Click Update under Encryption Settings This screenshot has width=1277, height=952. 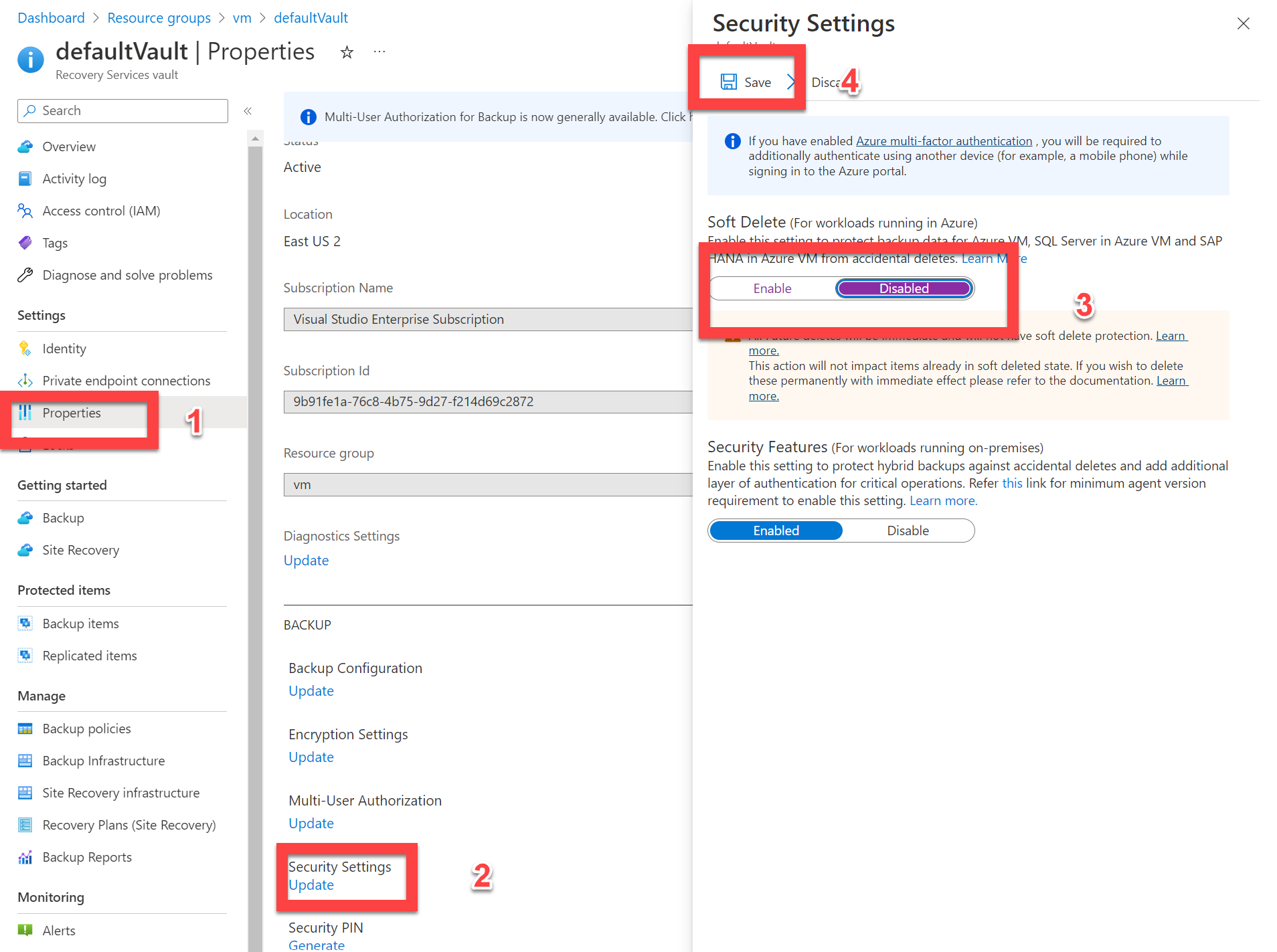311,757
